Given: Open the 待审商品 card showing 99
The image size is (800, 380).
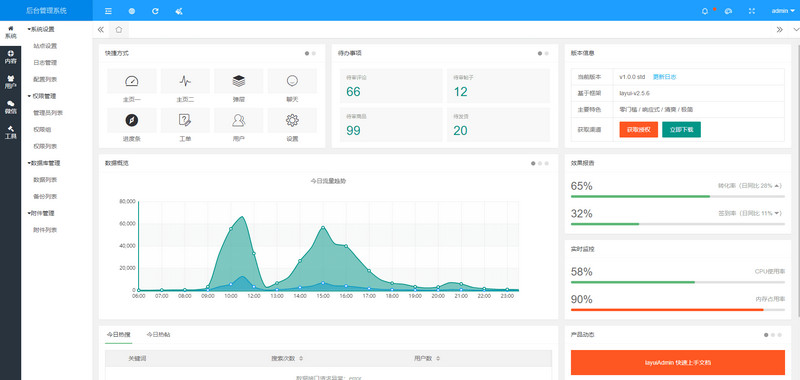Looking at the screenshot, I should (x=391, y=124).
